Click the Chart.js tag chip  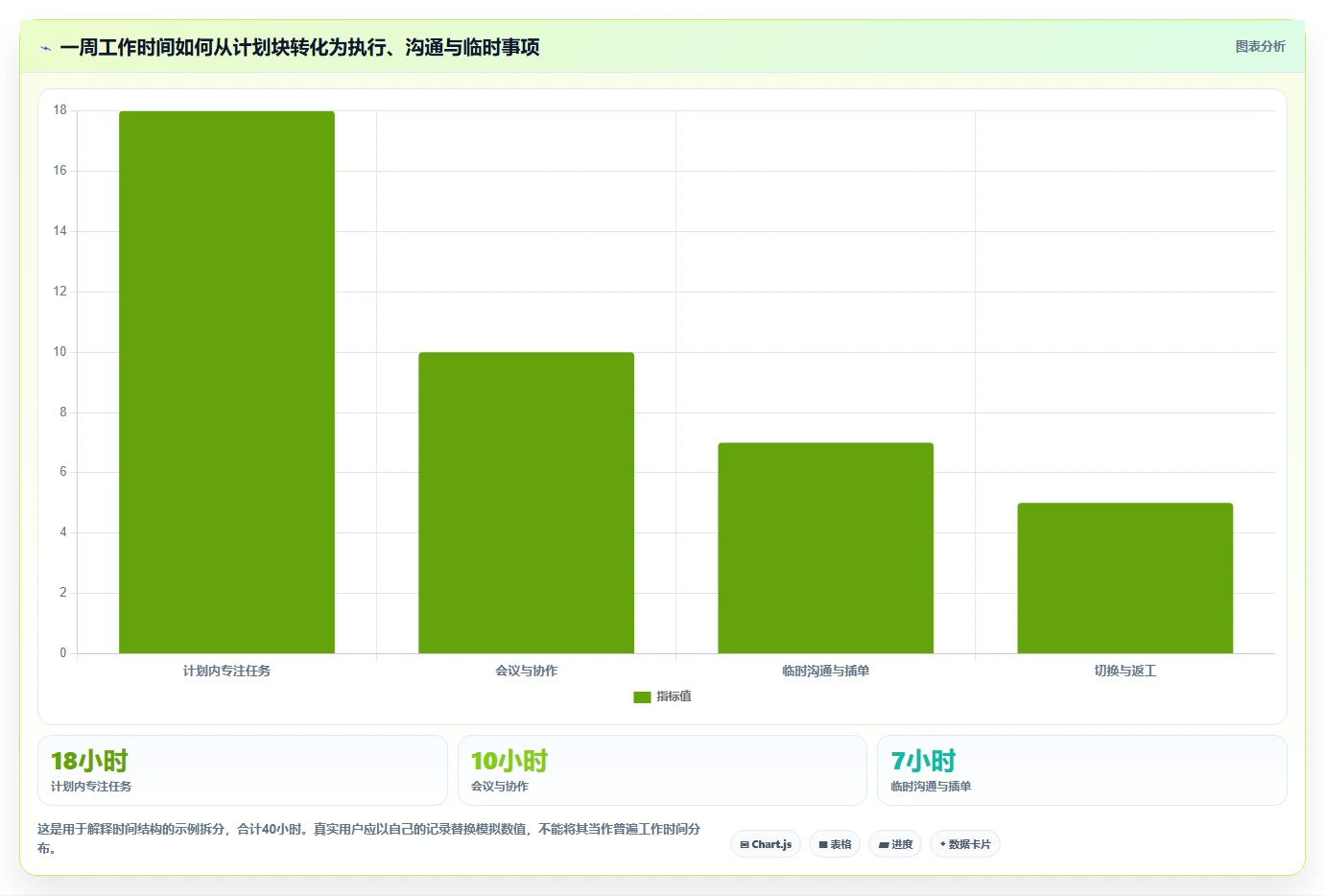tap(766, 844)
